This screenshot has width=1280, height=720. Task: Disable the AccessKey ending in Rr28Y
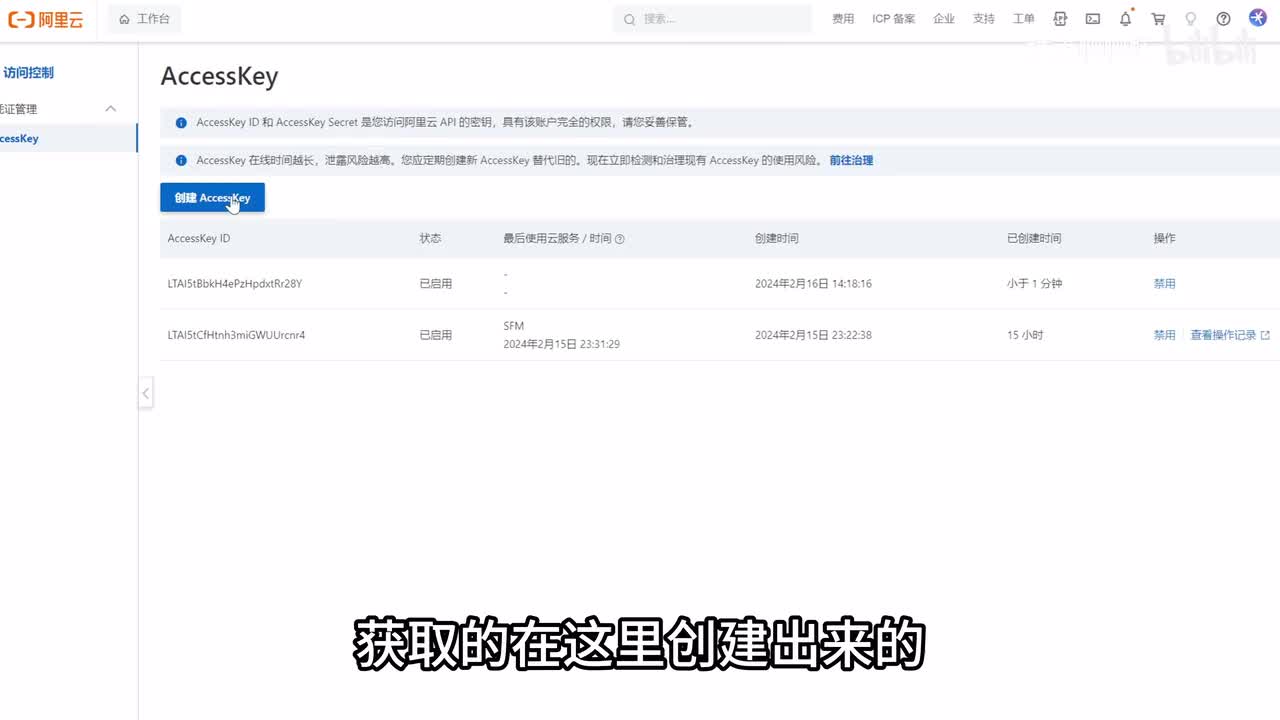click(1164, 284)
